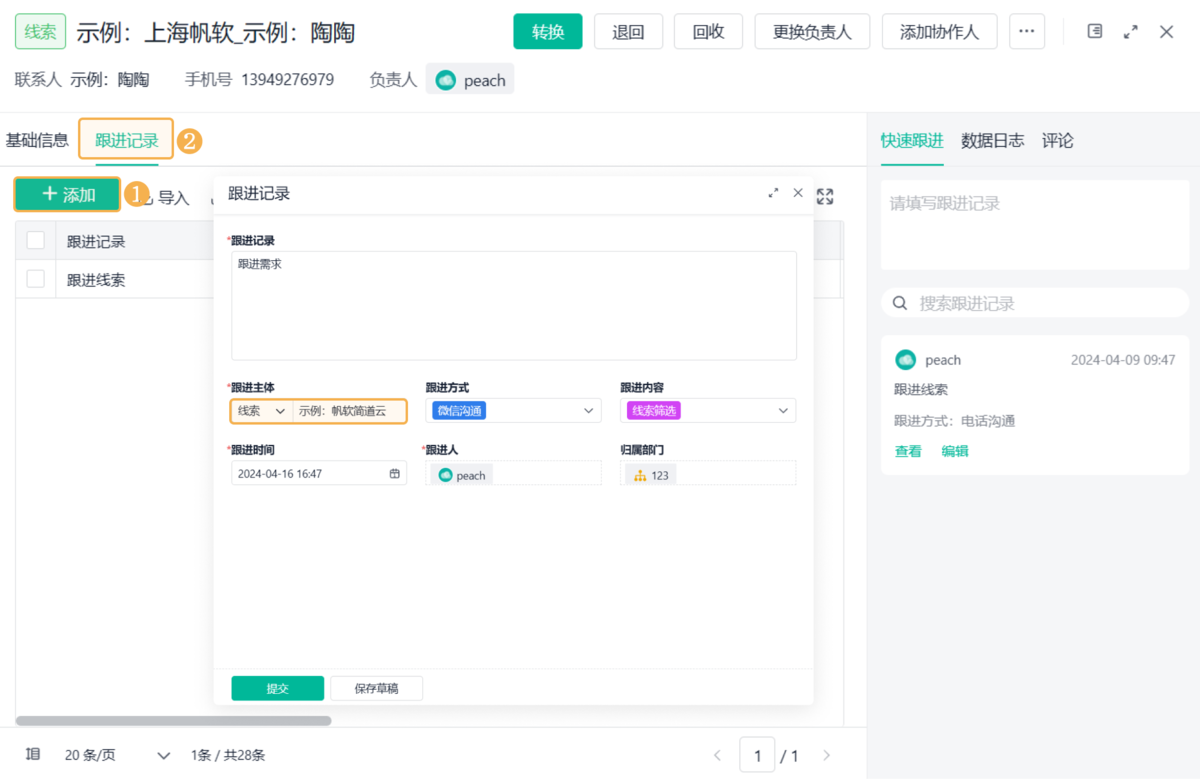
Task: Click the 跟进方式：电话沟通 text
Action: pyautogui.click(x=955, y=421)
